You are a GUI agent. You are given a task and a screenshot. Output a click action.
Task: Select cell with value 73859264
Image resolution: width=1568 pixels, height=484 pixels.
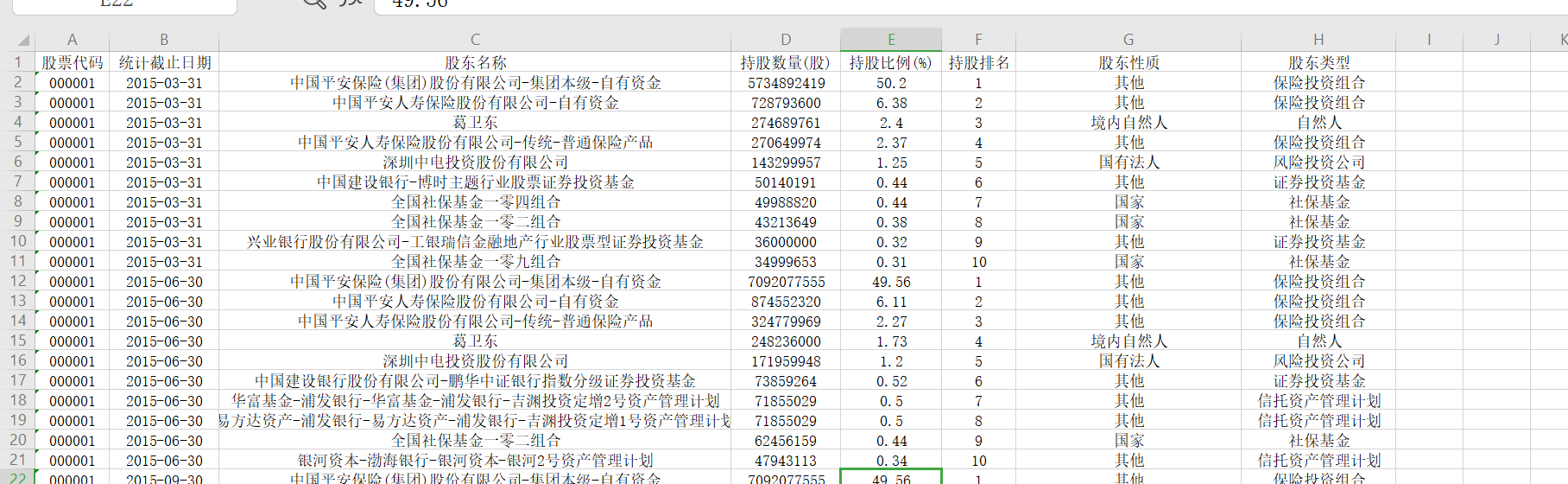tap(786, 381)
